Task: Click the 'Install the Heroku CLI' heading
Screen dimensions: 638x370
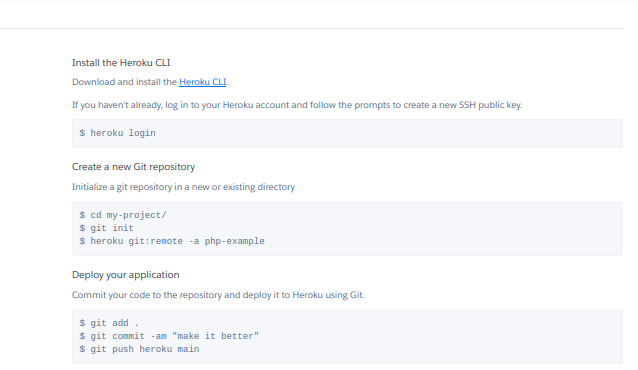Action: (121, 63)
